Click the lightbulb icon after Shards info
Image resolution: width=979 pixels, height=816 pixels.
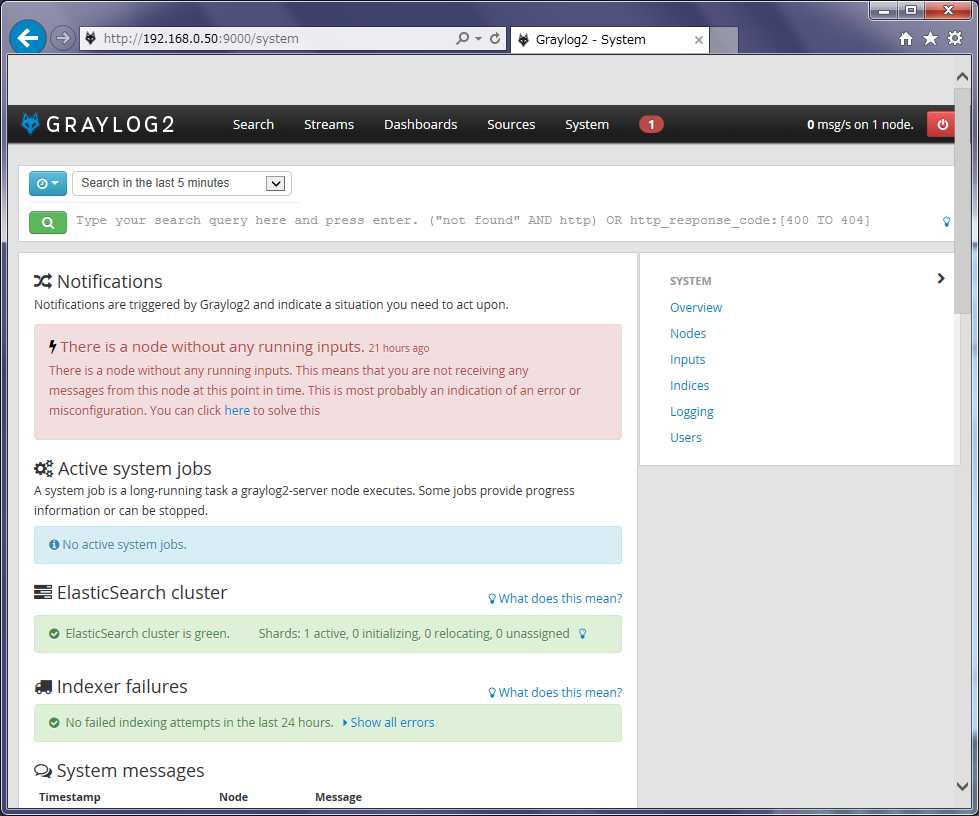click(583, 634)
